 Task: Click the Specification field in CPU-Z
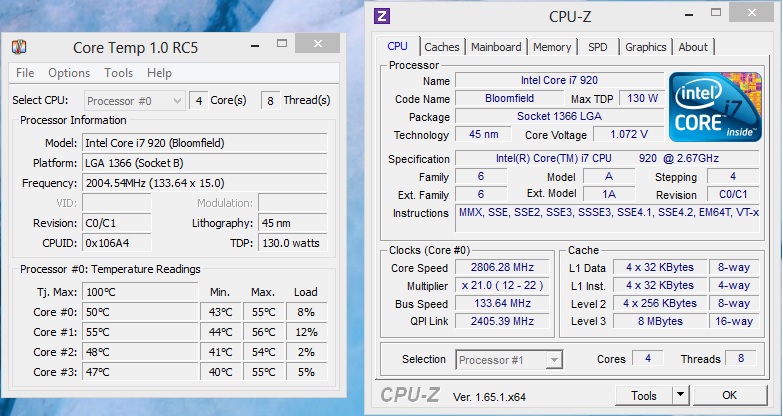click(x=607, y=158)
